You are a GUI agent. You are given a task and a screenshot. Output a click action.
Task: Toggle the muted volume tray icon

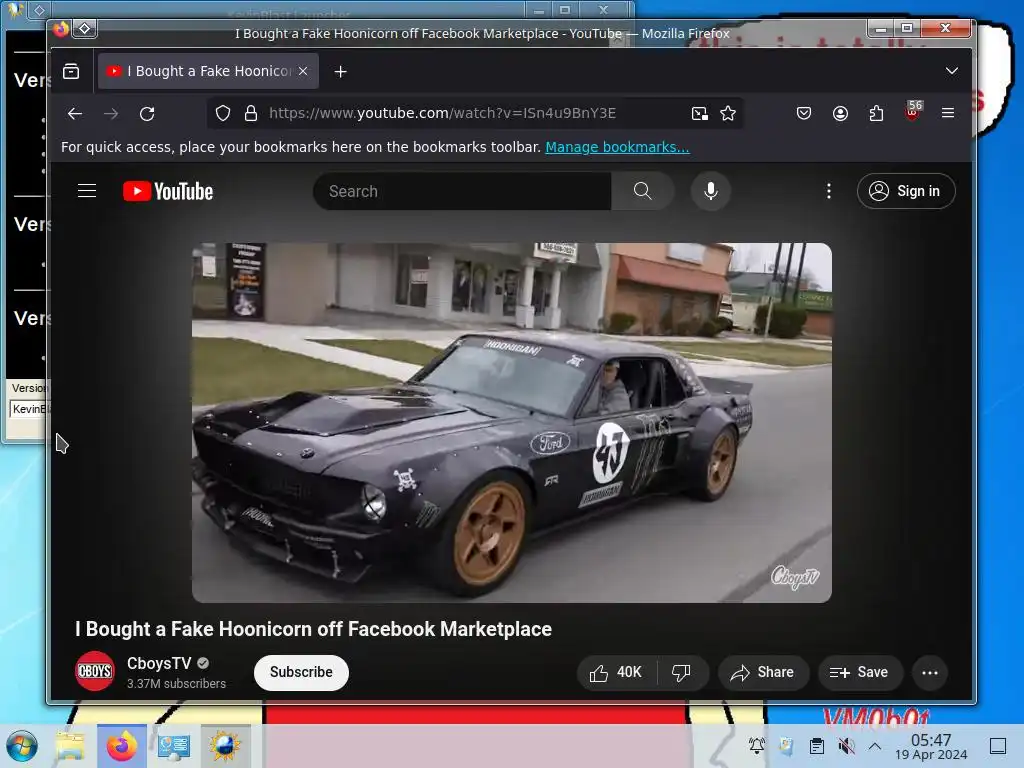(x=846, y=746)
